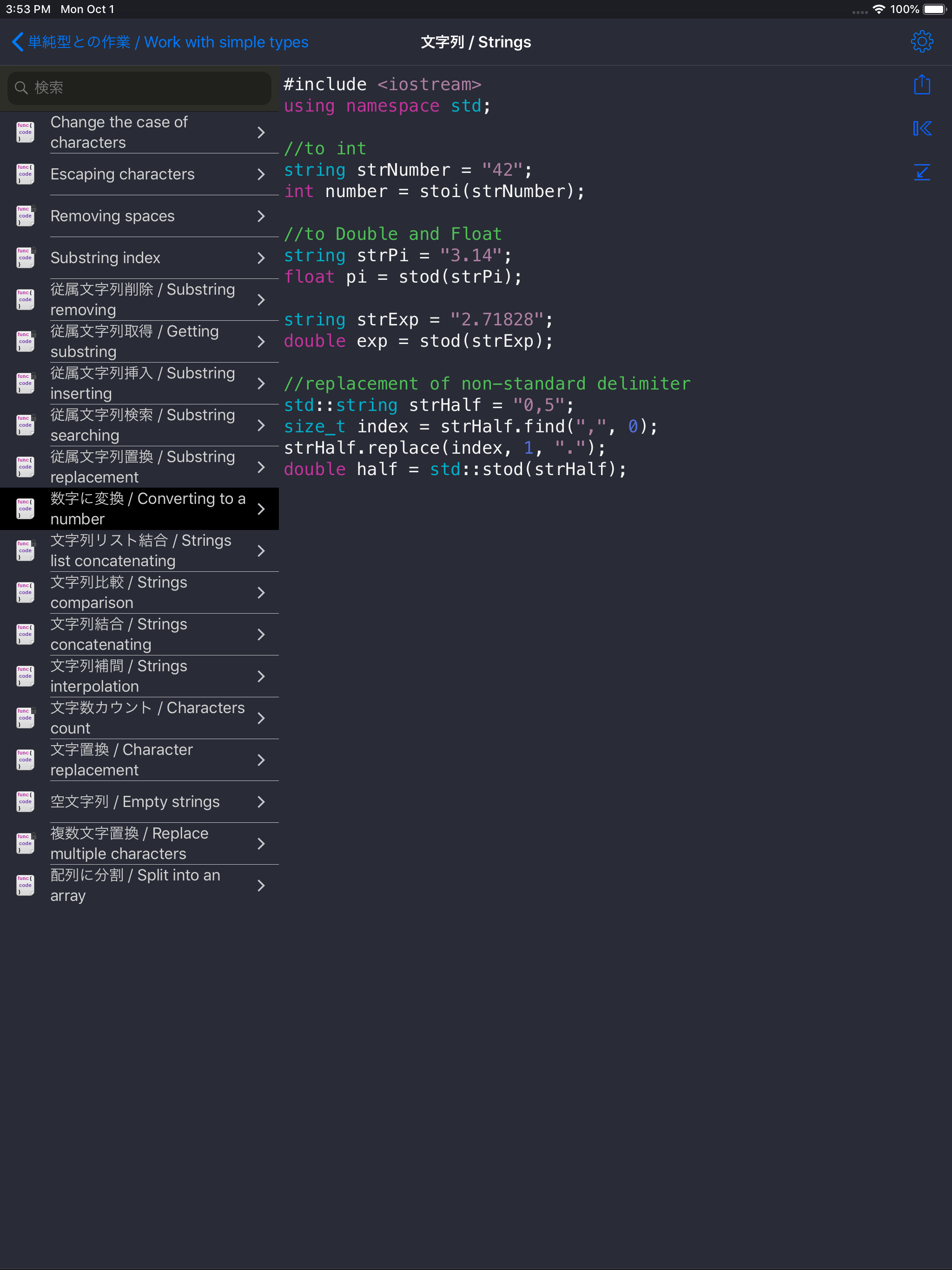
Task: Open settings gear icon
Action: pyautogui.click(x=921, y=41)
